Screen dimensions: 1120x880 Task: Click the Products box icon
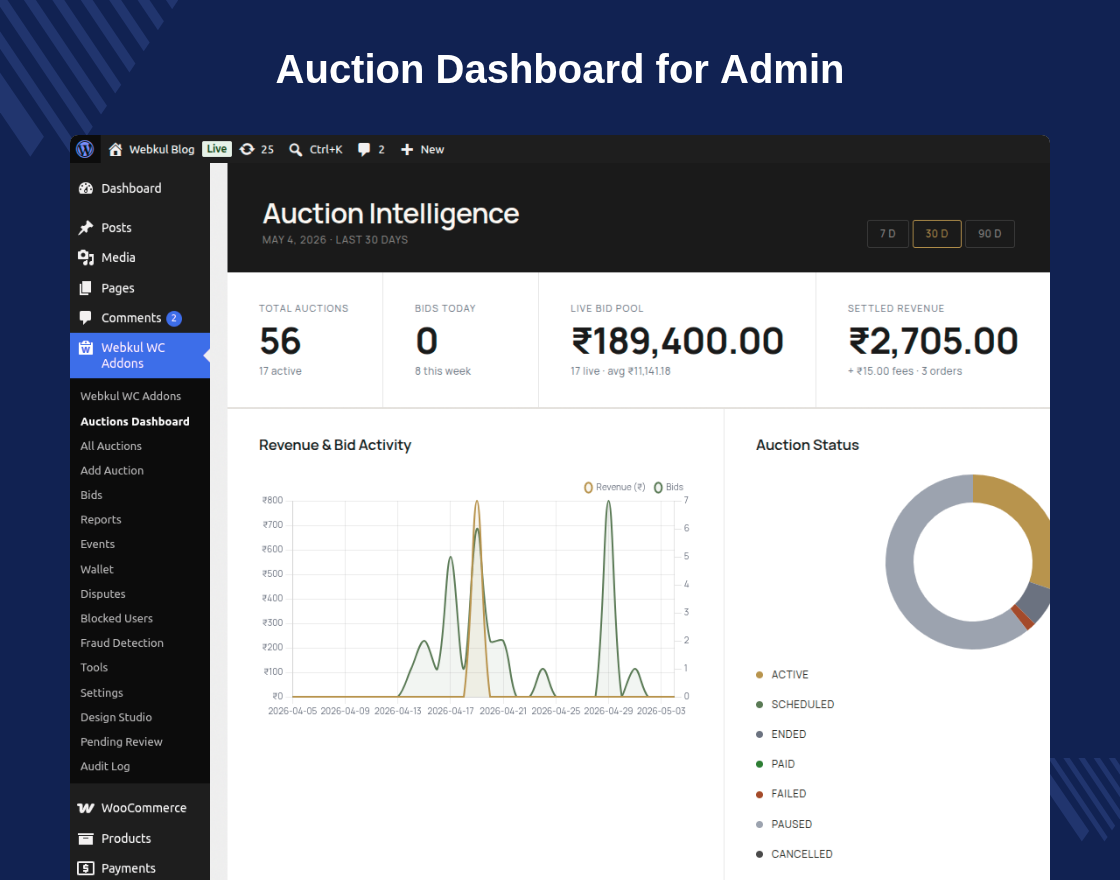coord(86,839)
